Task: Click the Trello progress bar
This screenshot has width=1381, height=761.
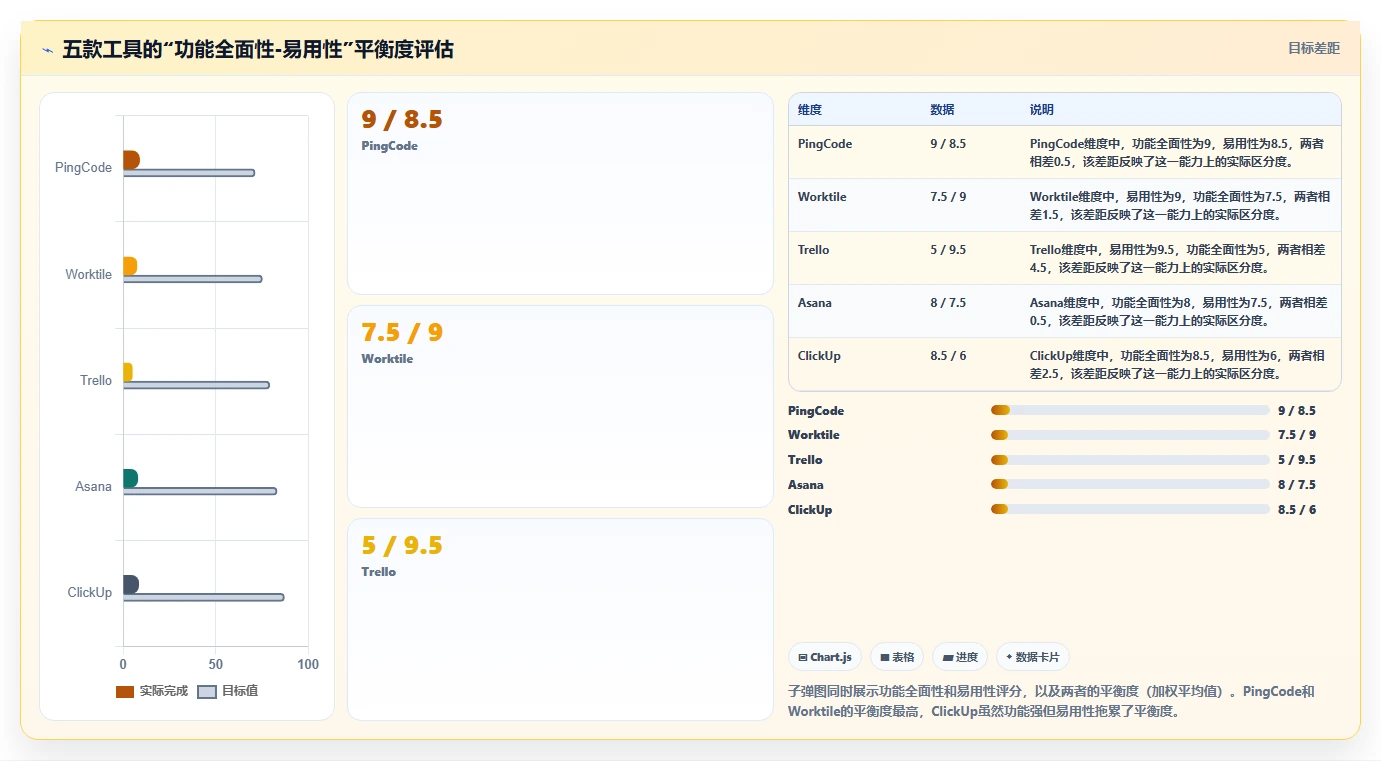Action: (x=1130, y=460)
